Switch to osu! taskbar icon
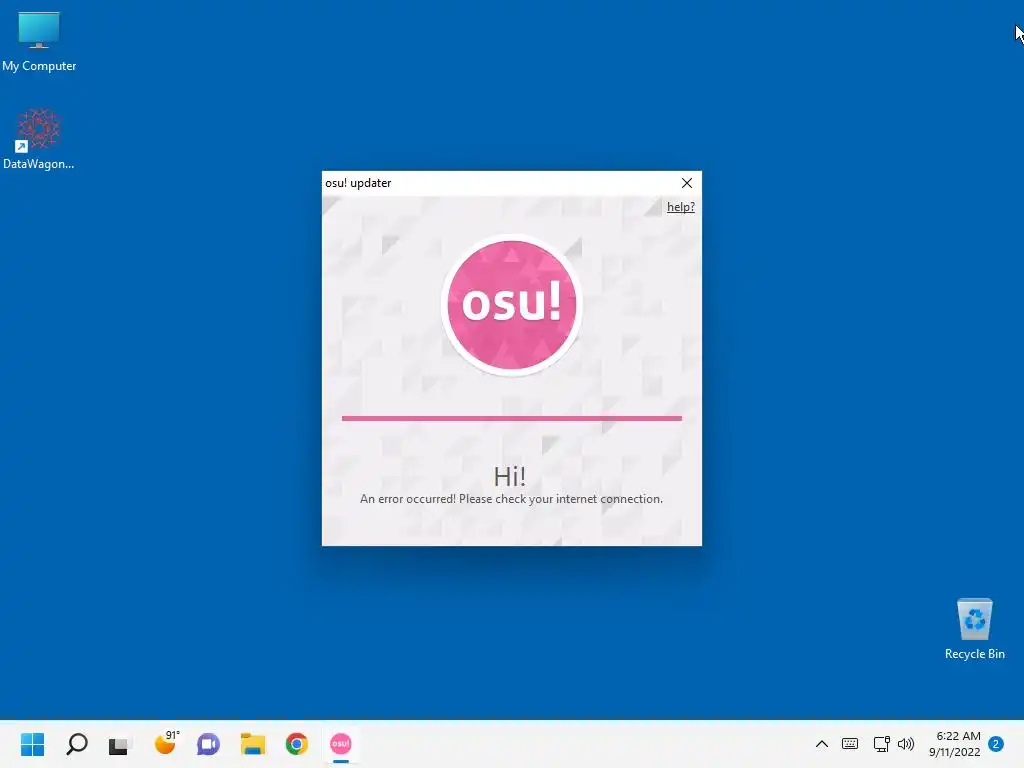This screenshot has height=768, width=1024. [341, 744]
